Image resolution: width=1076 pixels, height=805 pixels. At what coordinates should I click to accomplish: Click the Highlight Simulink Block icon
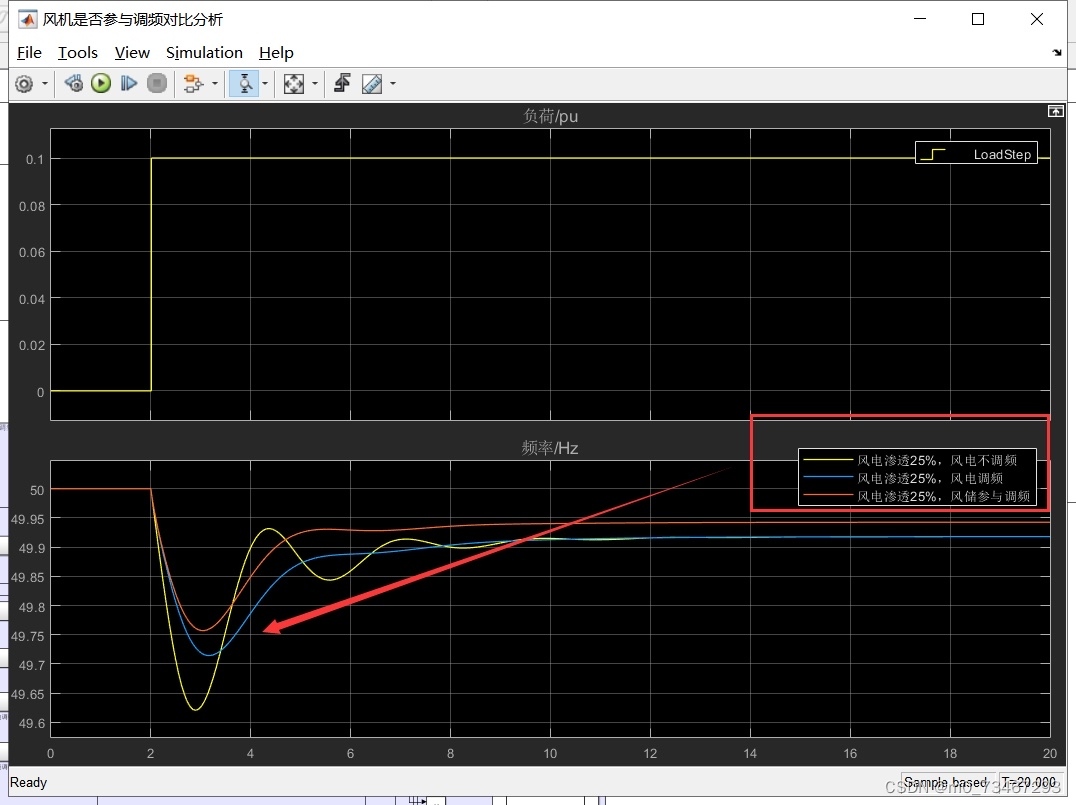pos(194,84)
